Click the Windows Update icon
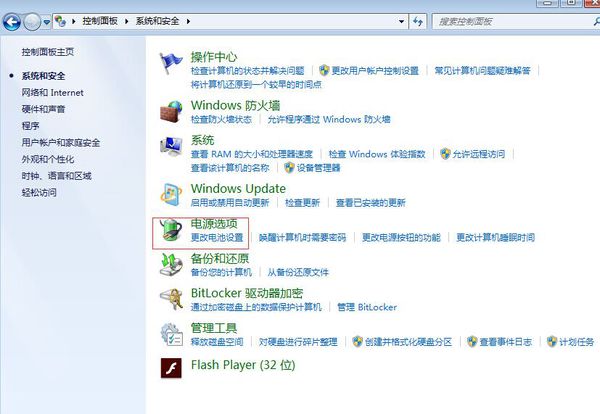 (x=171, y=195)
